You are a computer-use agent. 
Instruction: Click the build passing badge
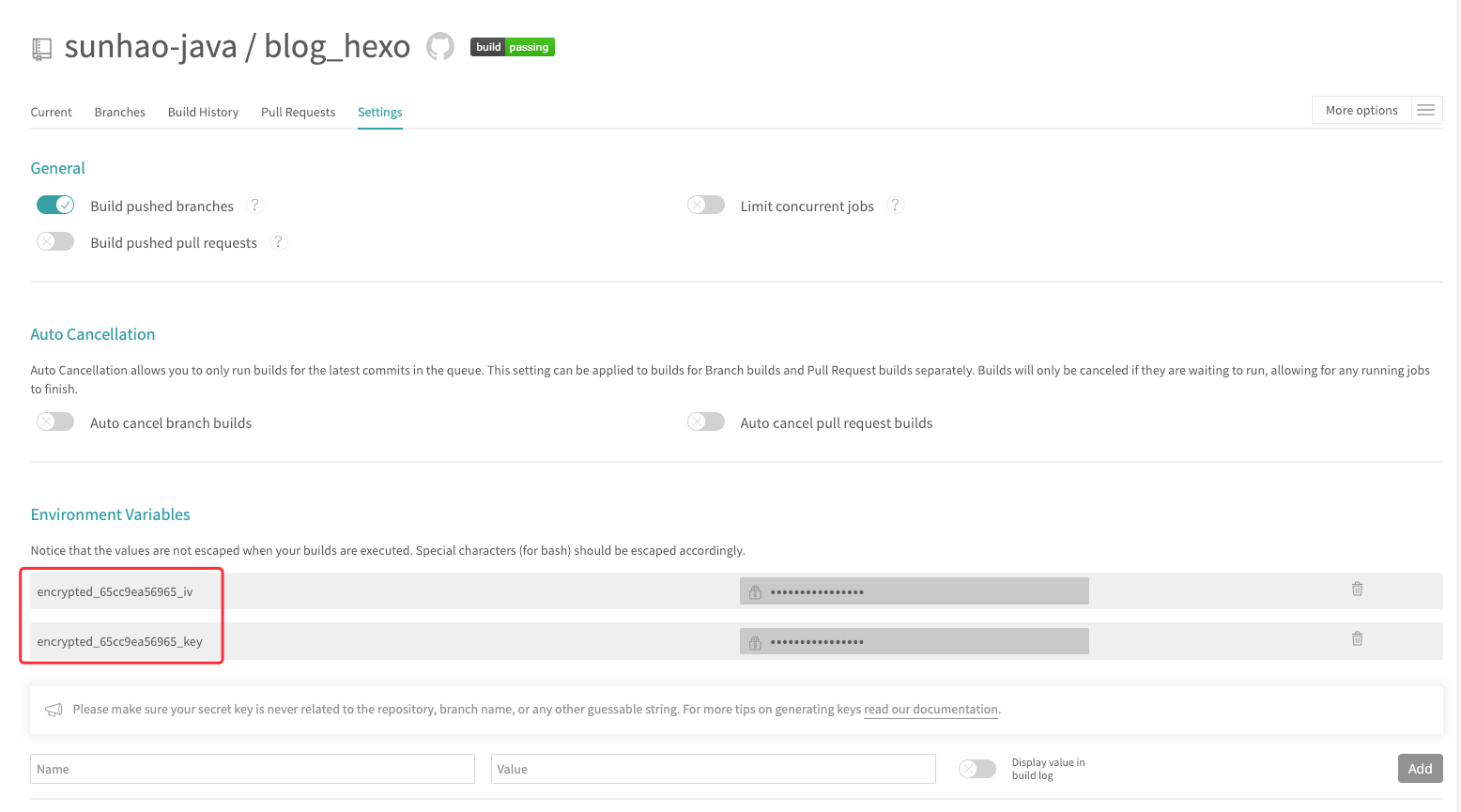pyautogui.click(x=513, y=47)
